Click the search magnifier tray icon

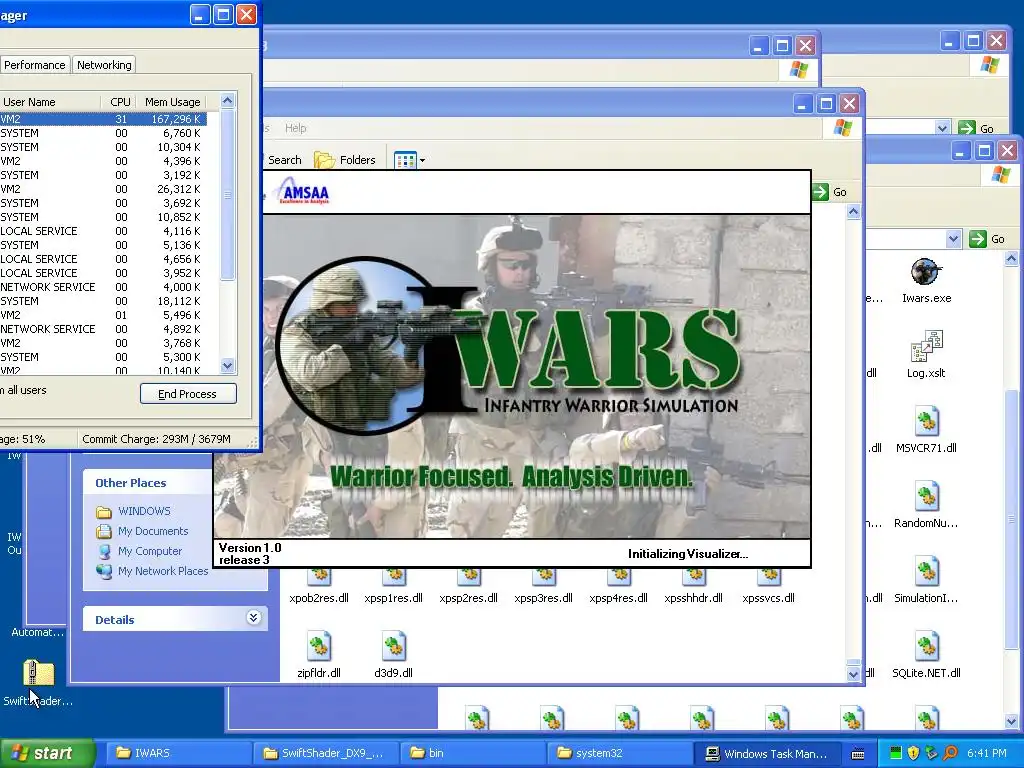(950, 753)
